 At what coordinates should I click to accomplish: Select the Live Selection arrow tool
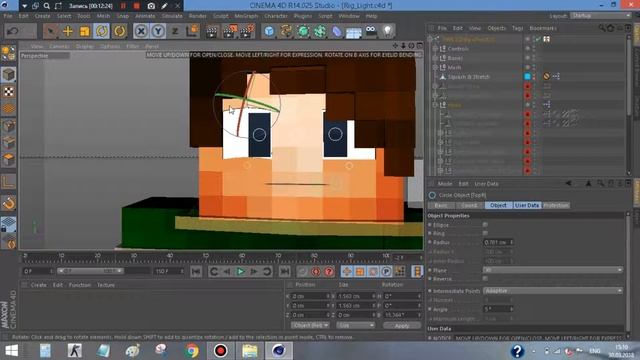(x=51, y=31)
